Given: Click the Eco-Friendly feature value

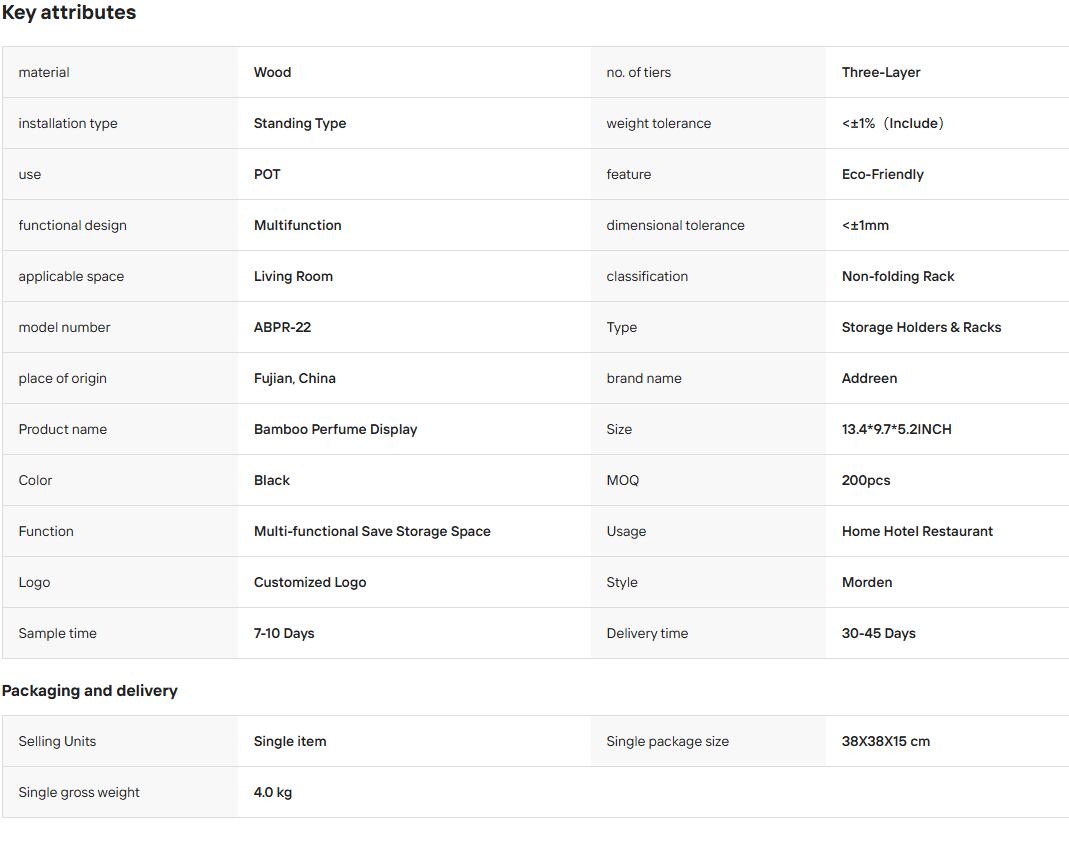Looking at the screenshot, I should pyautogui.click(x=882, y=175).
